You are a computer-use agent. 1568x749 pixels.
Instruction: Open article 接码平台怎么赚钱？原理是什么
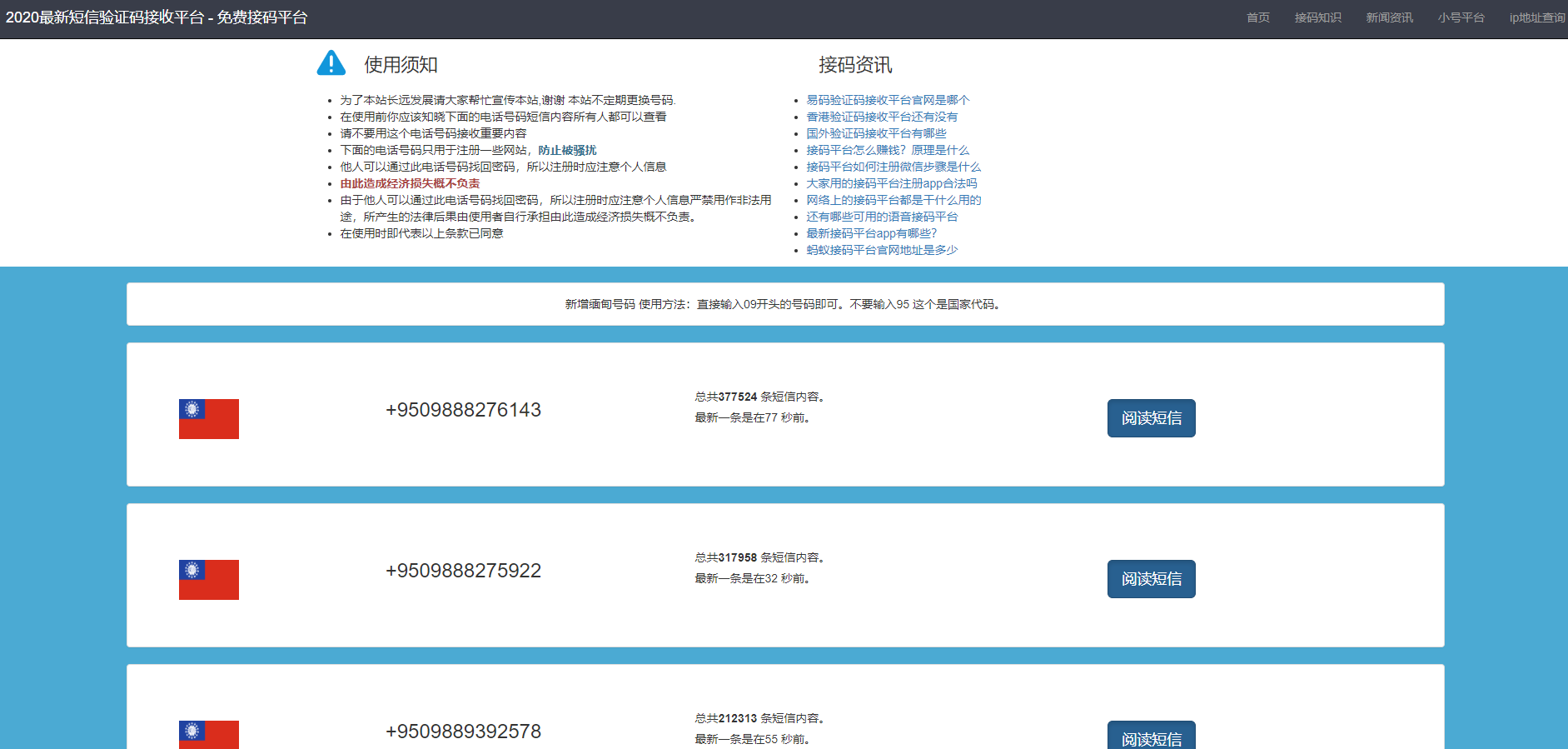click(888, 150)
